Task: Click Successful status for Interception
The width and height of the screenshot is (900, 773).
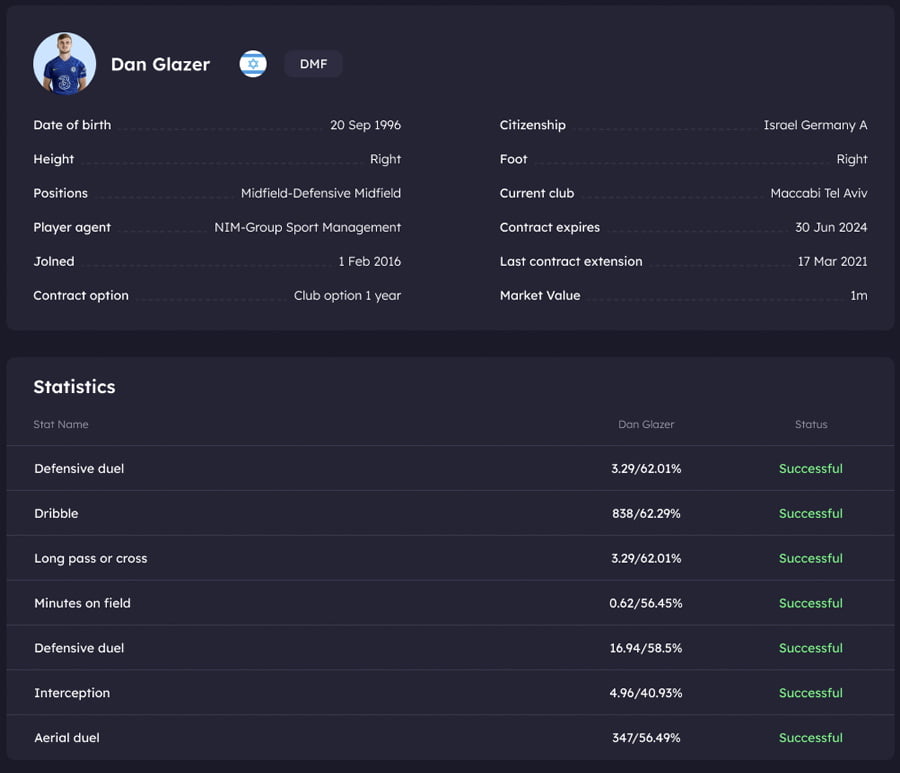Action: click(x=810, y=693)
